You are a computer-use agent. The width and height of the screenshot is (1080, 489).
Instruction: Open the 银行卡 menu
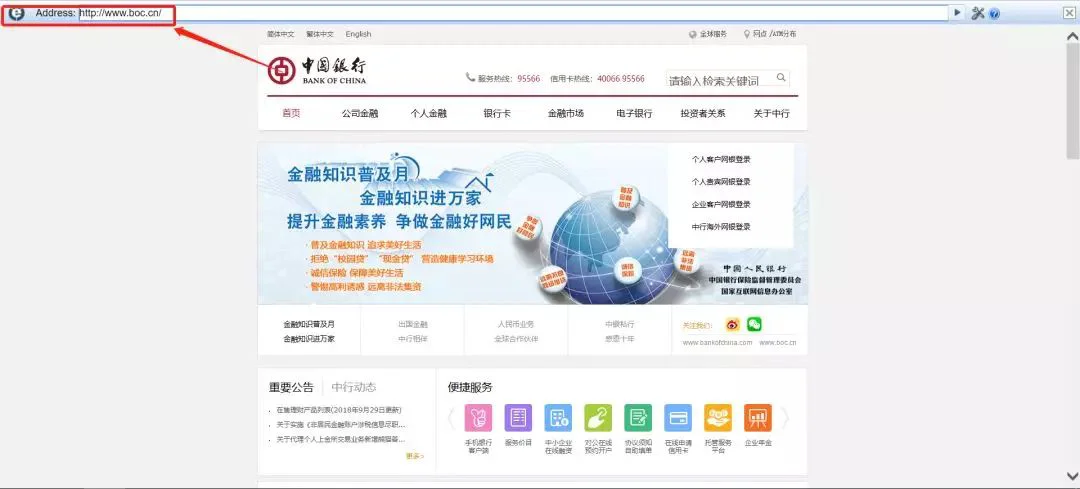tap(497, 114)
